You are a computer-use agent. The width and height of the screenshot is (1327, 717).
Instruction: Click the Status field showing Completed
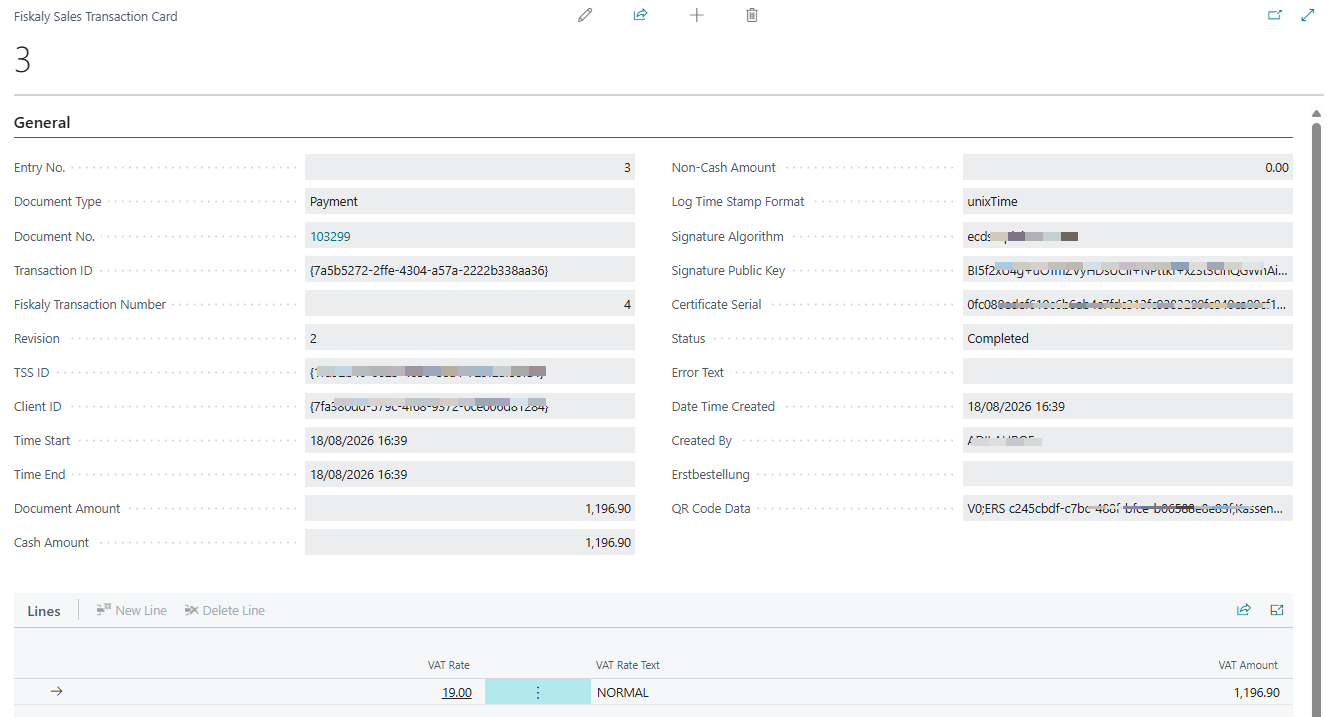click(1128, 338)
